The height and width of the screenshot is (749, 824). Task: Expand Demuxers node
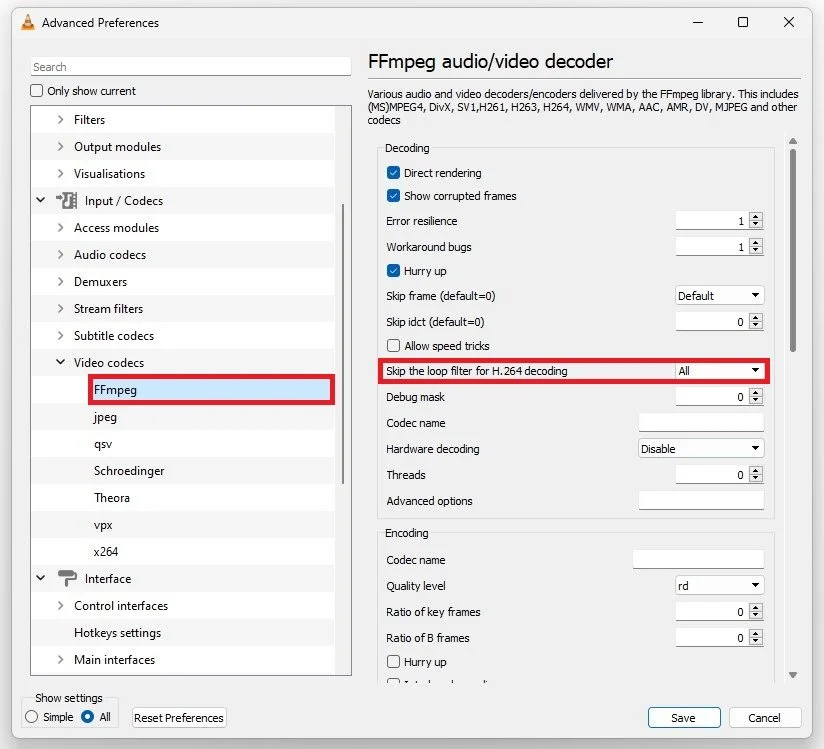point(60,281)
